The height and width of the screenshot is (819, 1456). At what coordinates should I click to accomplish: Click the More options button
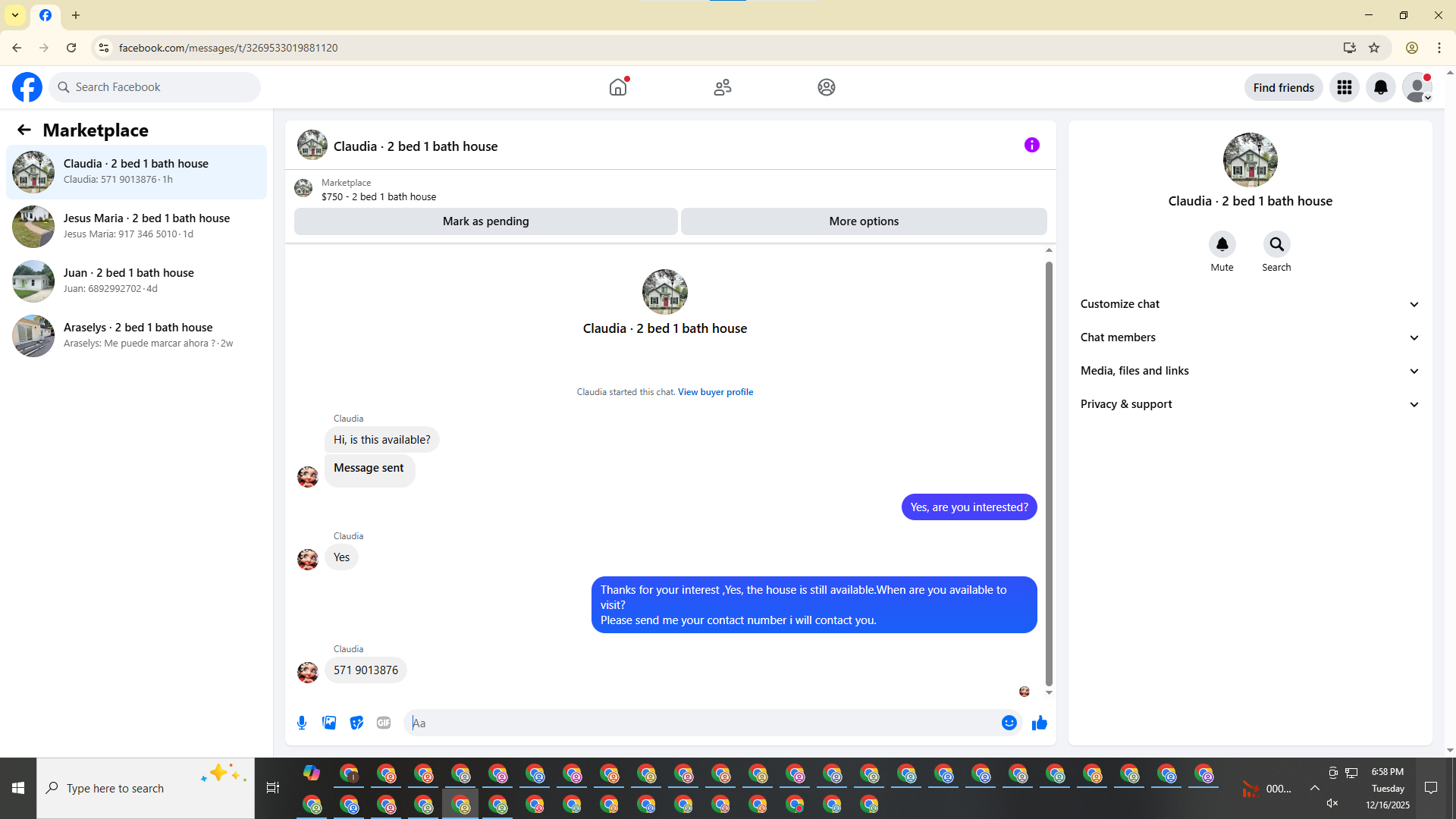point(864,221)
